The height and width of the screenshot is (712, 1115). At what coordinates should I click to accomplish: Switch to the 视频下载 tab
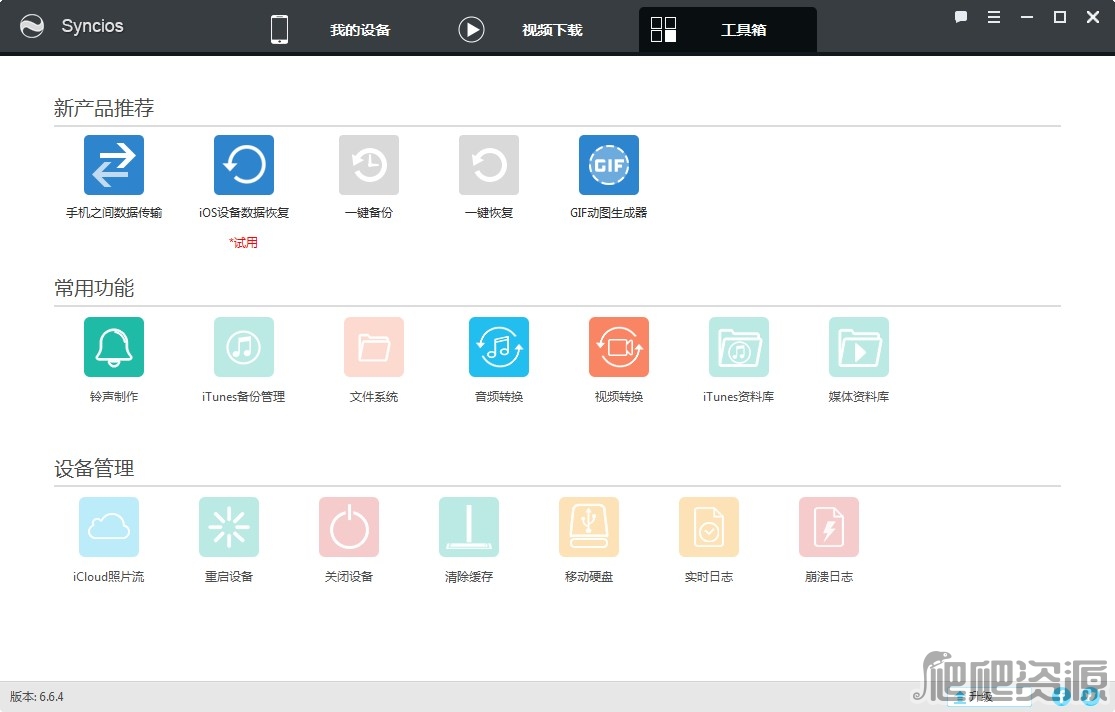tap(521, 30)
